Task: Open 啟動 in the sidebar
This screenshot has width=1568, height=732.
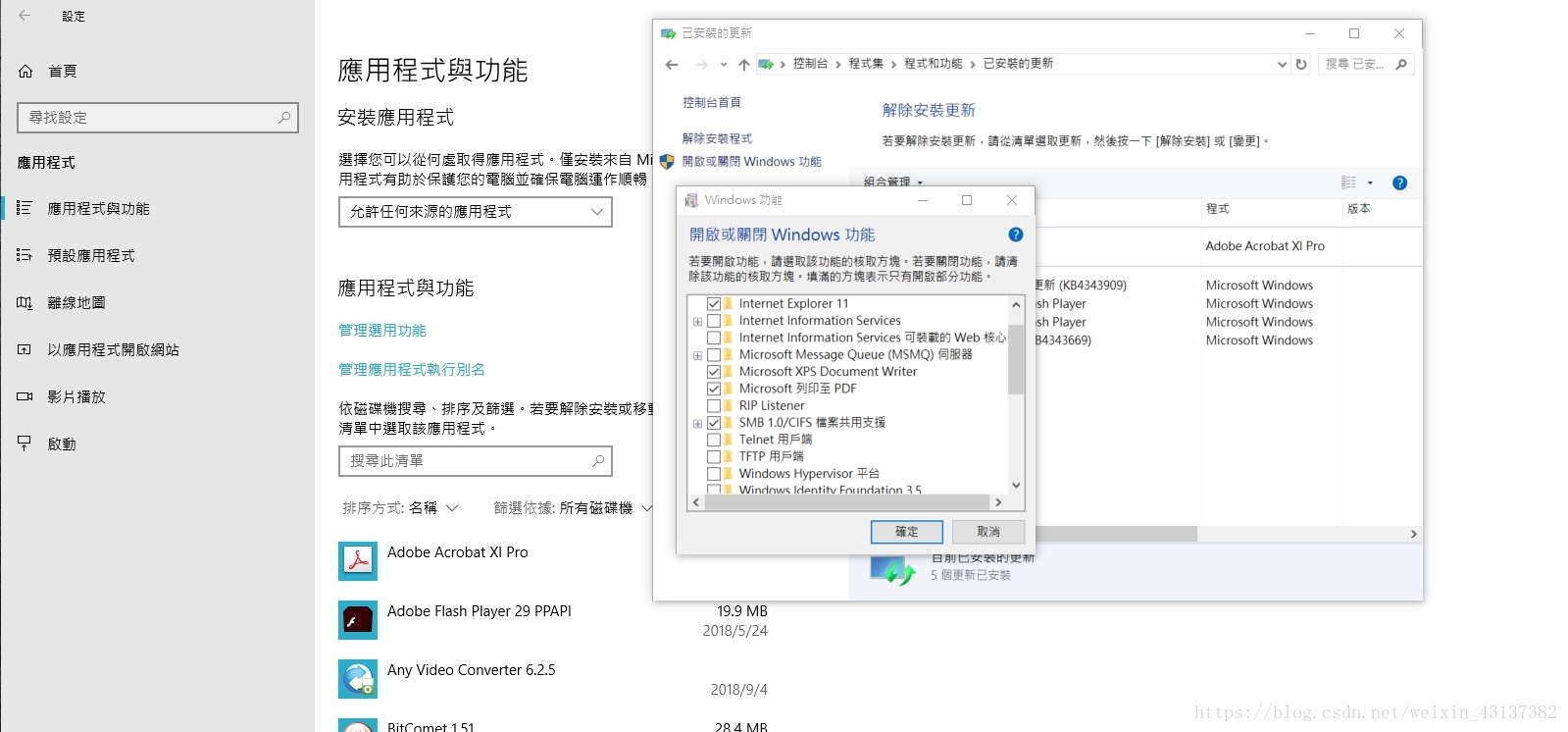Action: click(x=62, y=444)
